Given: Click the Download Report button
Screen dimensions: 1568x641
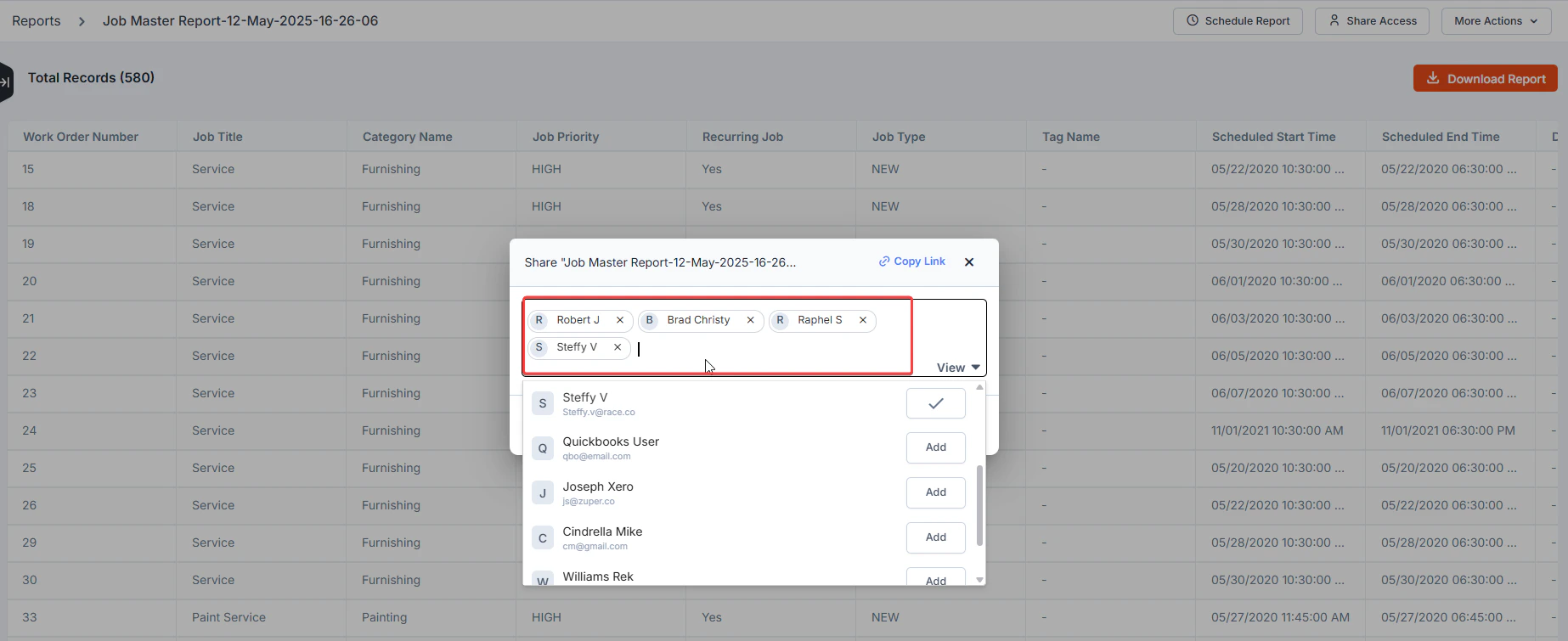Looking at the screenshot, I should tap(1486, 78).
